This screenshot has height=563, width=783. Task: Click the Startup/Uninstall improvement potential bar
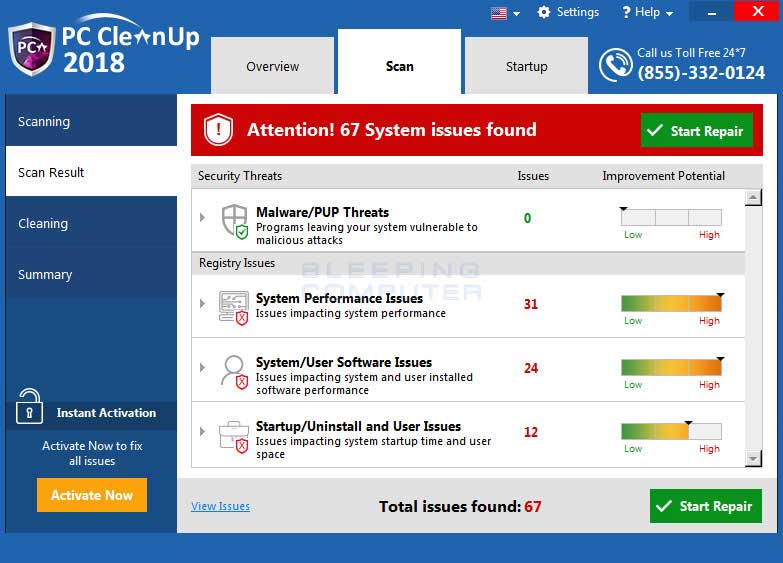tap(671, 431)
